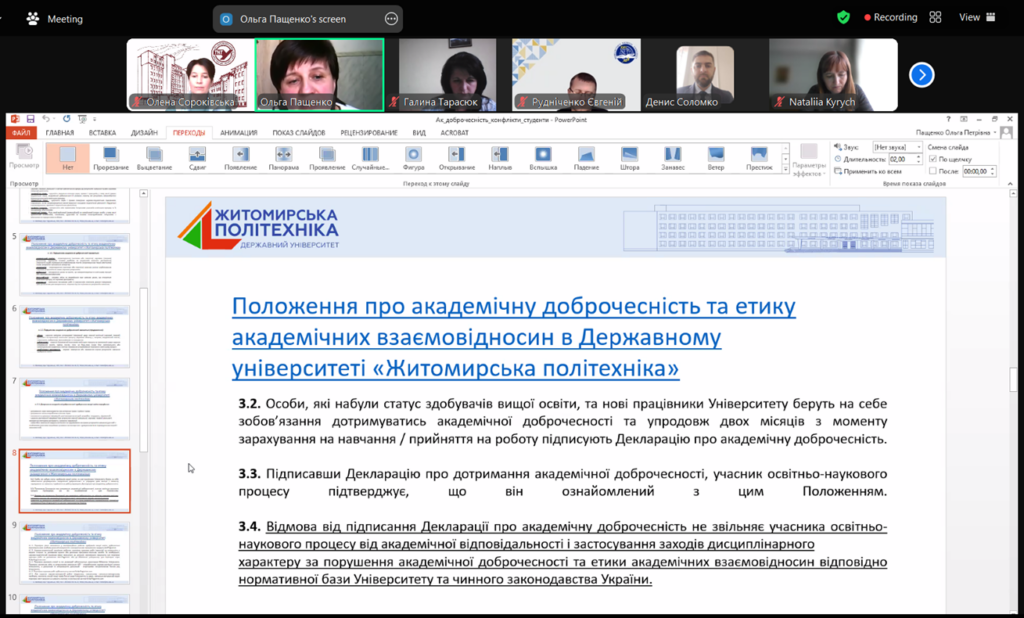Open the Звук sound dropdown
Image resolution: width=1024 pixels, height=618 pixels.
897,147
